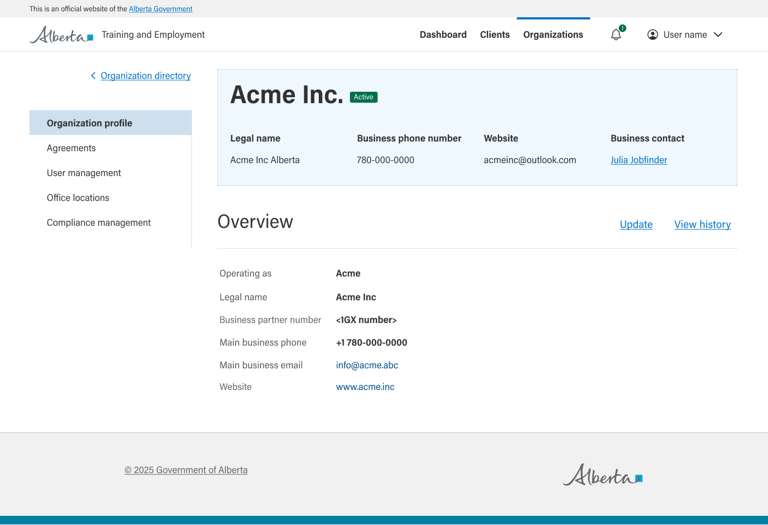Click the Acme Inc Alberta legal name
768x525 pixels.
pyautogui.click(x=265, y=160)
